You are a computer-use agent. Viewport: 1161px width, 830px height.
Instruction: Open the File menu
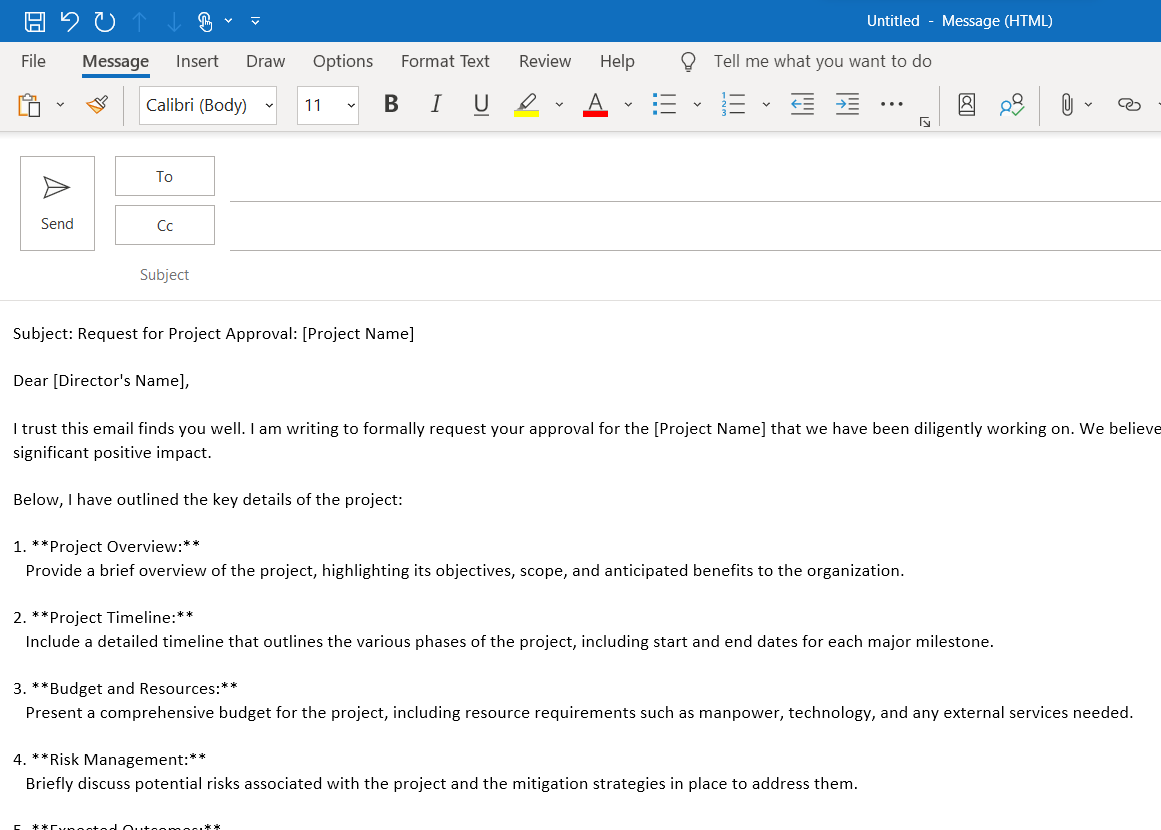tap(33, 61)
